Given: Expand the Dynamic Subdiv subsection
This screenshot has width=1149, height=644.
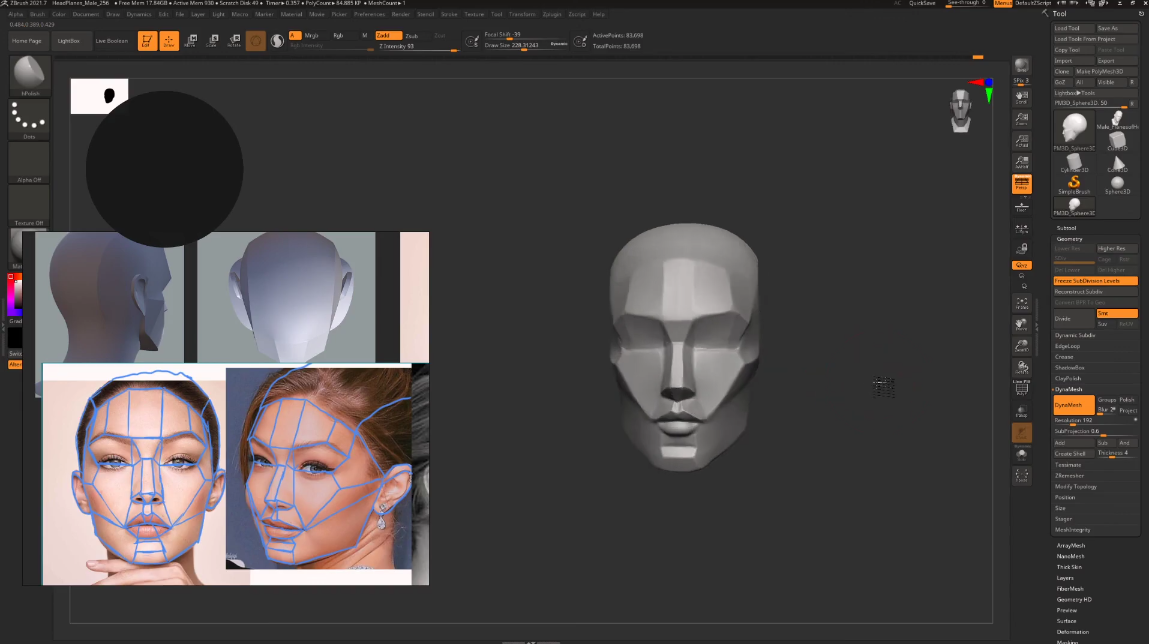Looking at the screenshot, I should tap(1075, 335).
